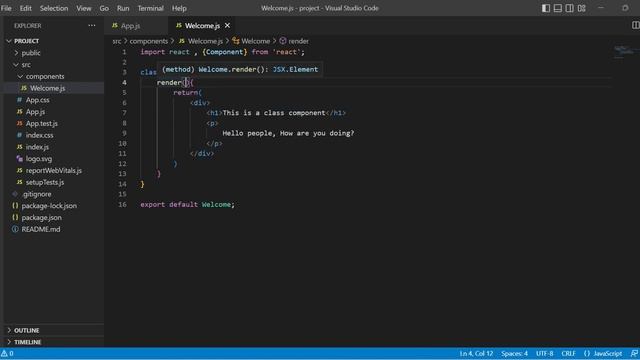Open the customize layout icon
This screenshot has width=640, height=360.
582,8
